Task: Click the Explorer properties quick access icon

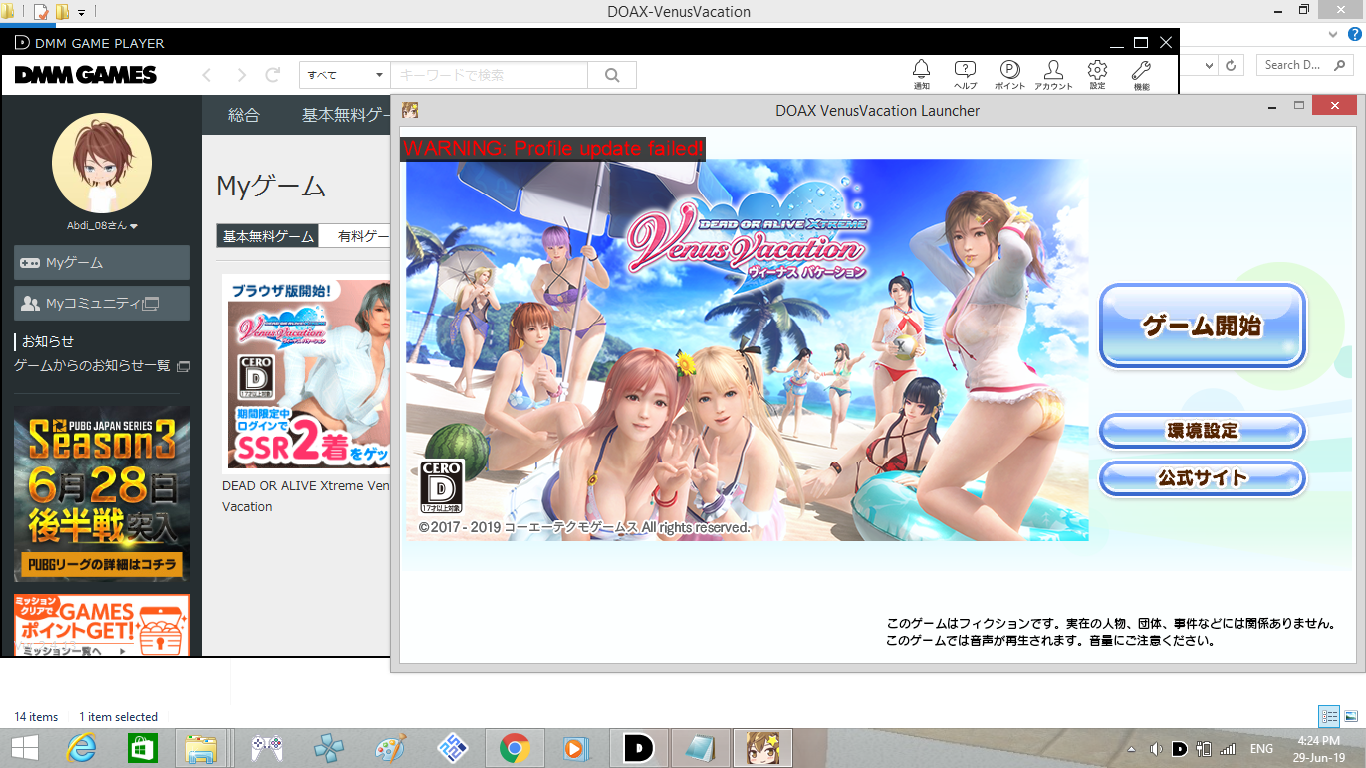Action: click(41, 12)
